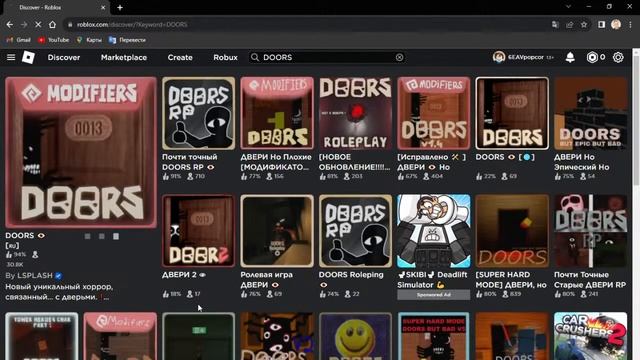Click the DOORS Roleping title text

click(351, 275)
